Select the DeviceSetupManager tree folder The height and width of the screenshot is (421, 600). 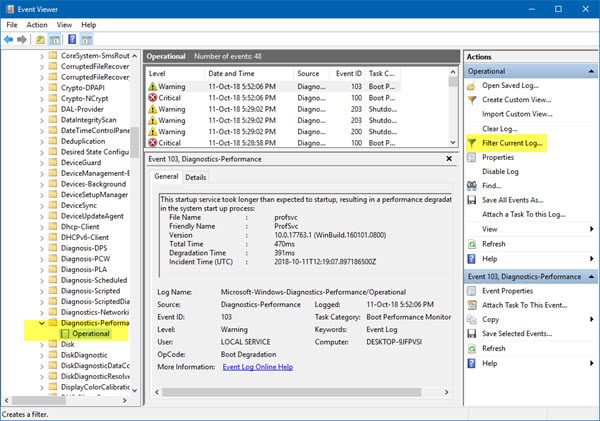94,195
